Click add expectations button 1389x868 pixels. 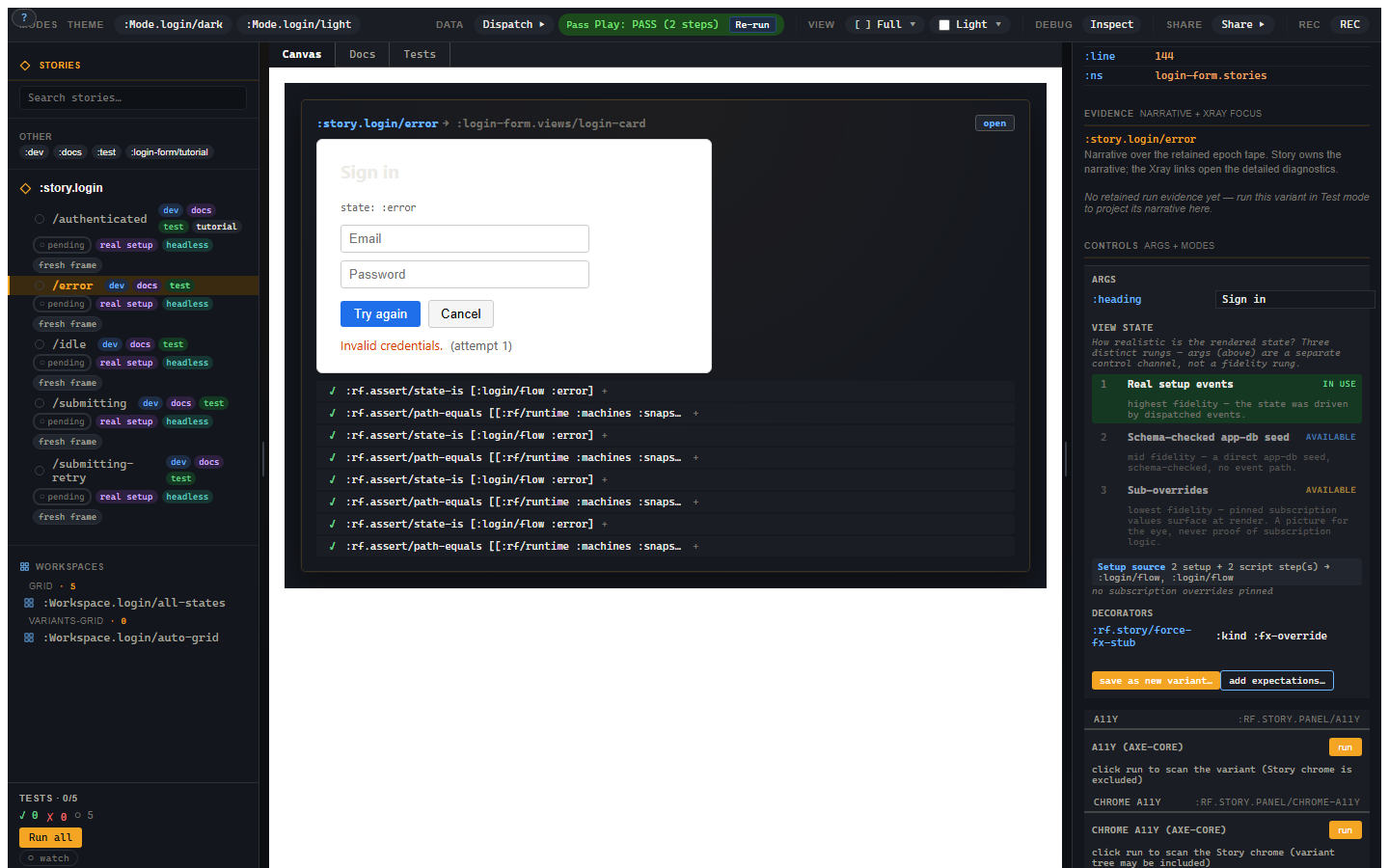[x=1277, y=681]
